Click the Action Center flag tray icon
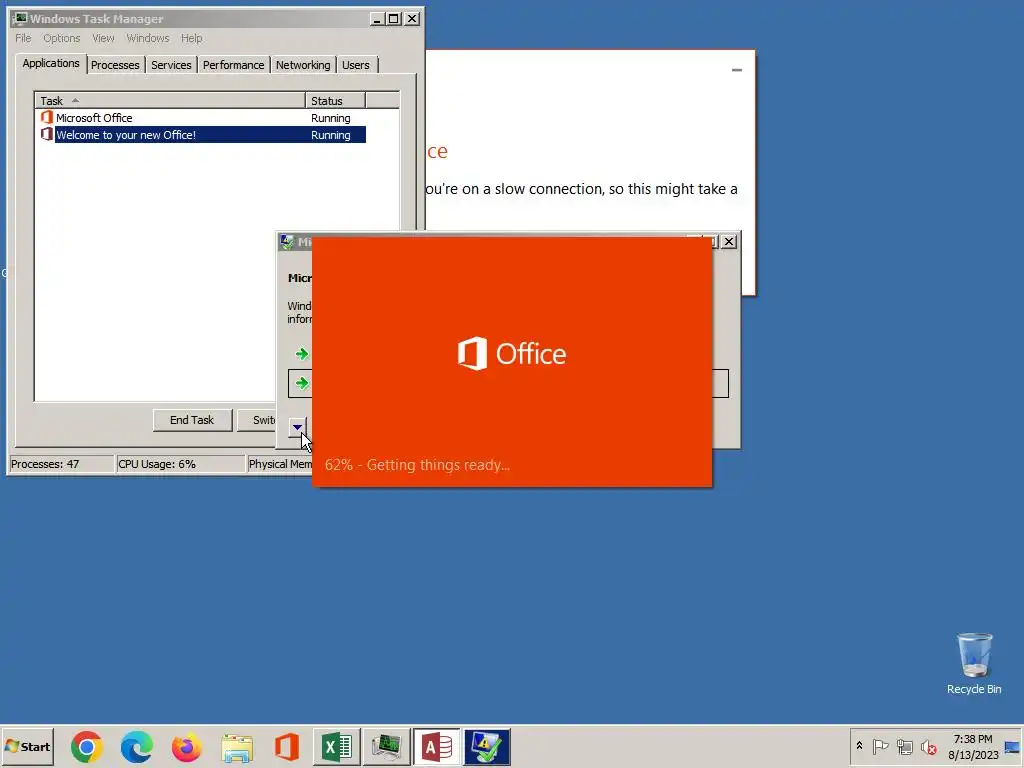The image size is (1024, 768). pos(880,746)
